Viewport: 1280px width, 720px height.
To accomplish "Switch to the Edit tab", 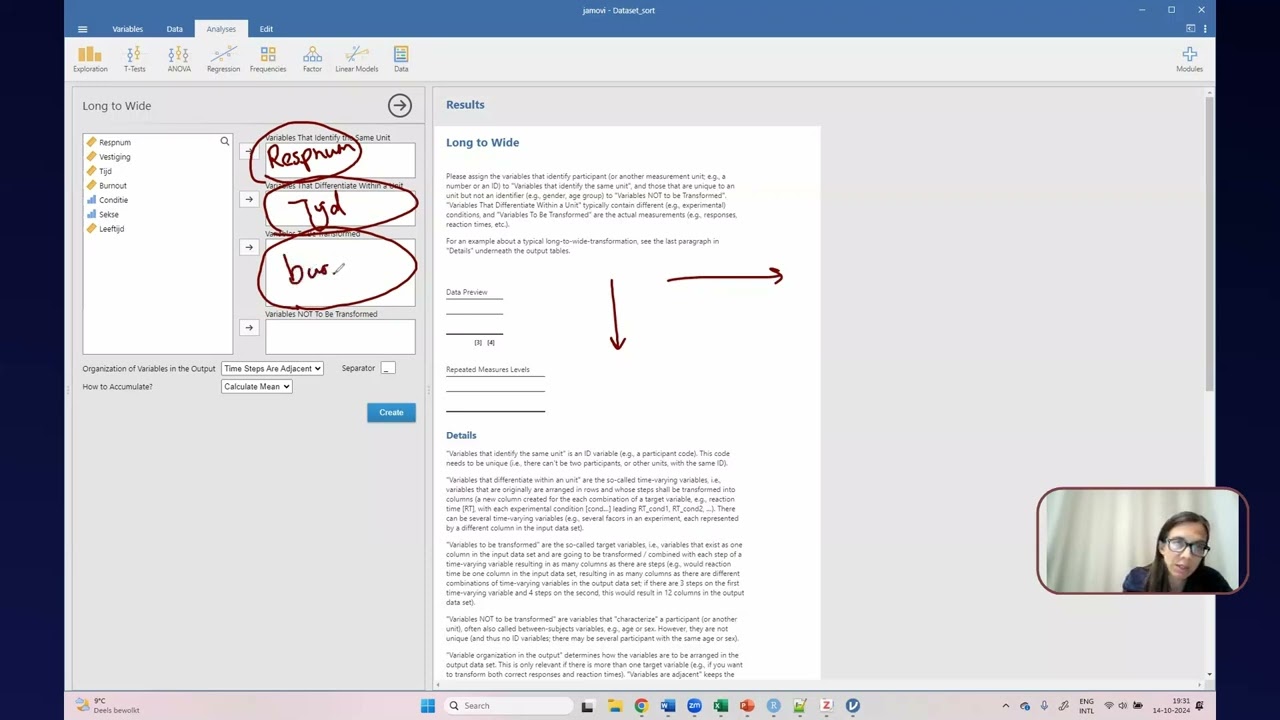I will pyautogui.click(x=266, y=29).
